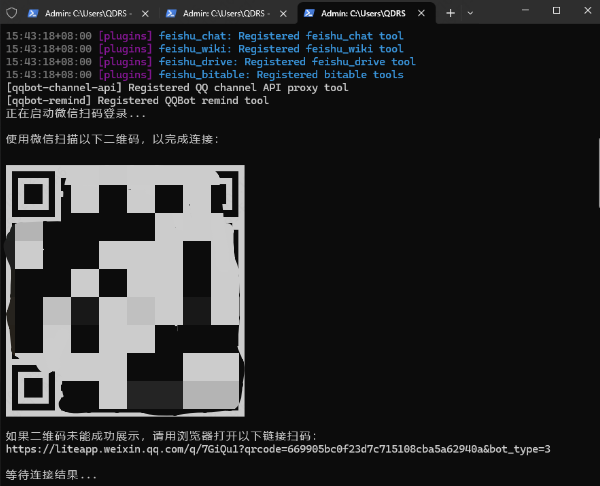Click the PowerShell icon on the second tab
The image size is (600, 486).
172,13
